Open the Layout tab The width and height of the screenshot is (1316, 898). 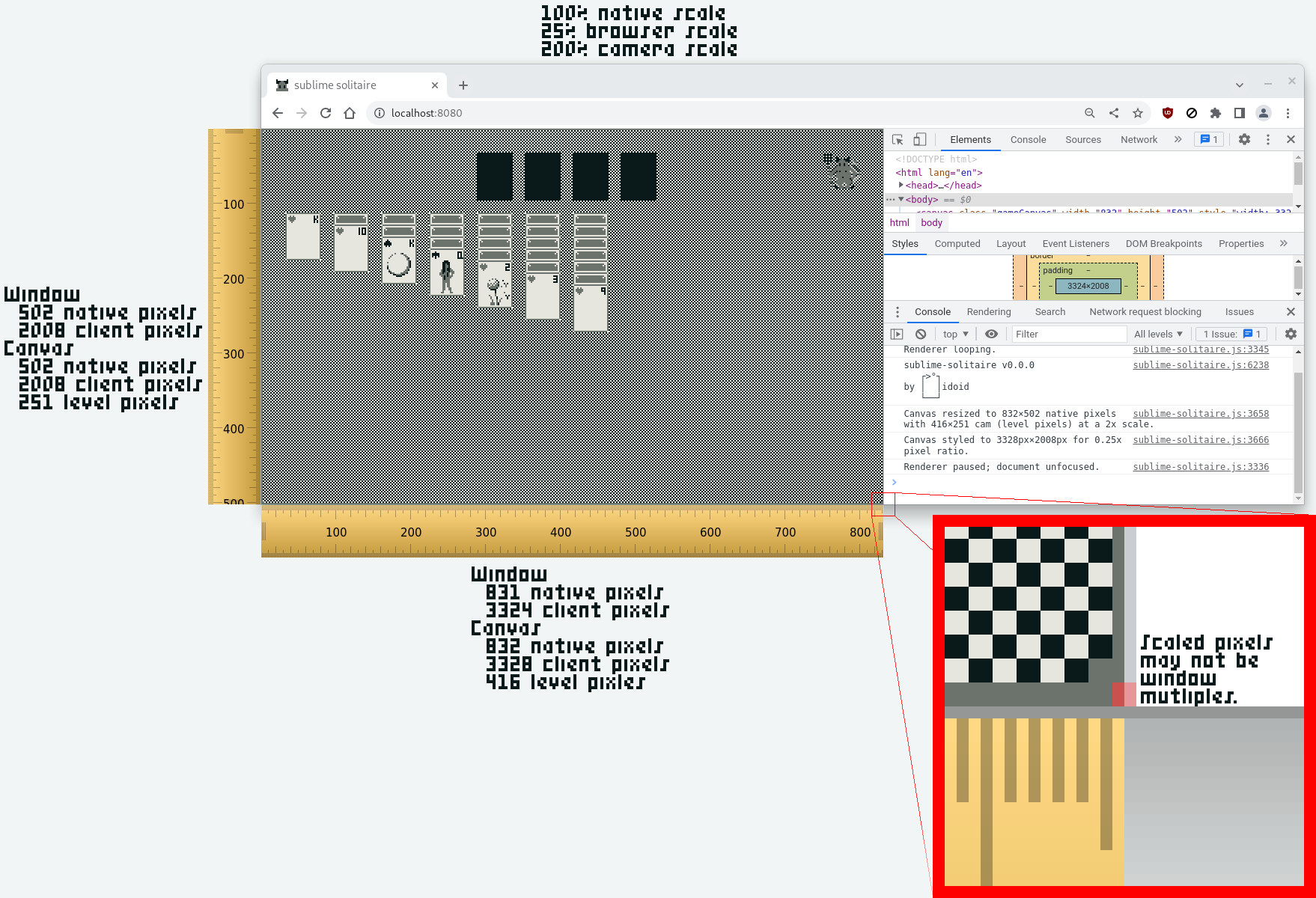pos(1011,243)
